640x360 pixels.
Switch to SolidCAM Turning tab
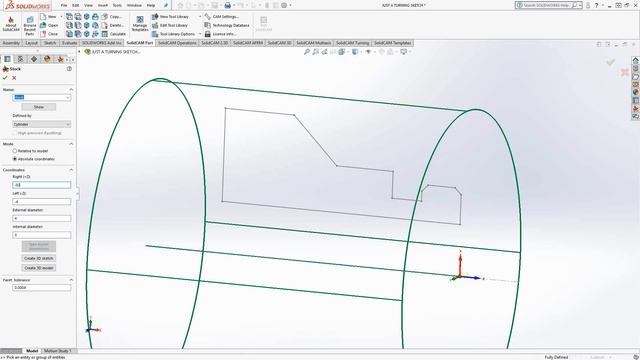tap(352, 43)
